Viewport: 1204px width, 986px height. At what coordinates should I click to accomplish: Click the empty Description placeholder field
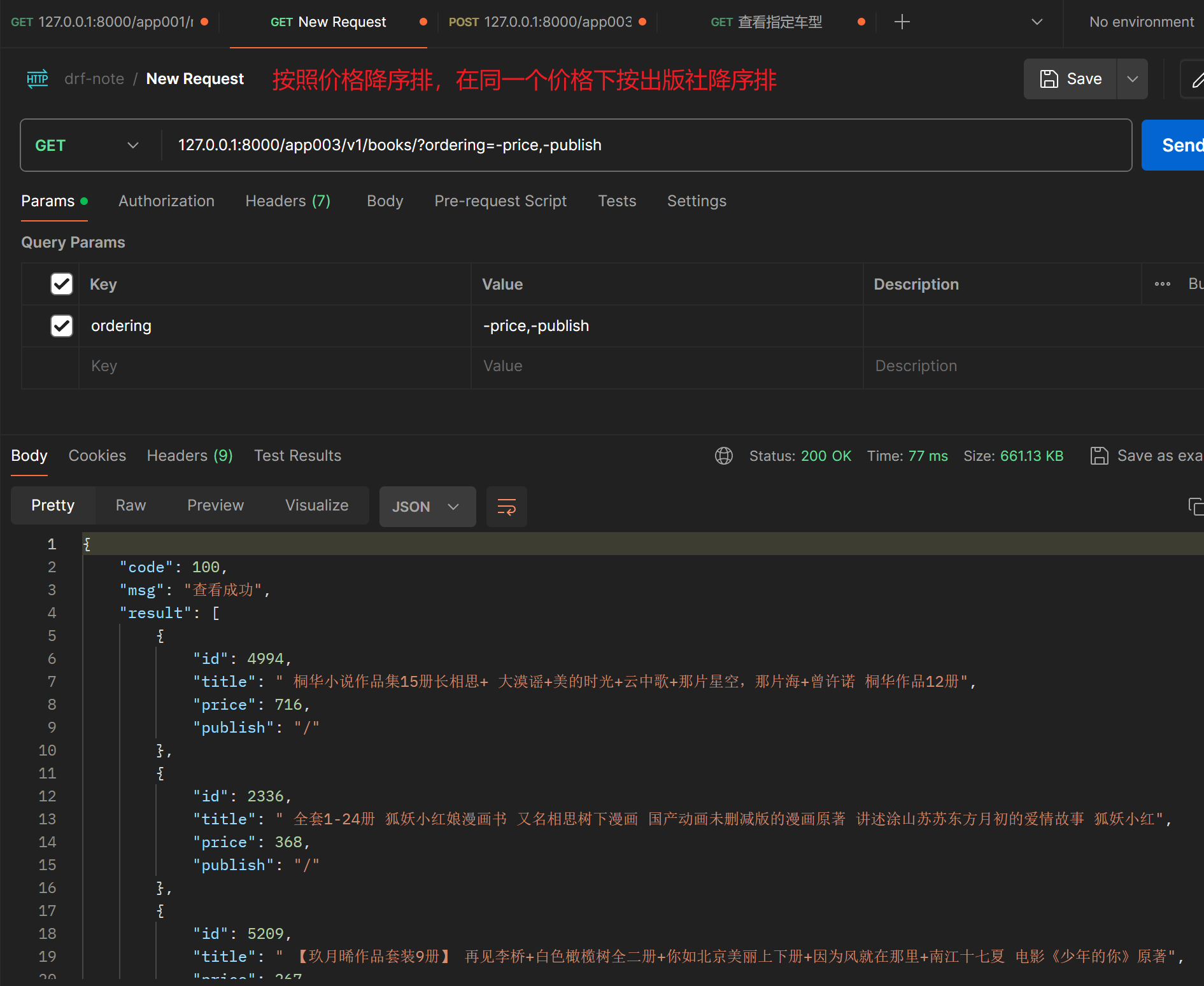tap(1033, 366)
